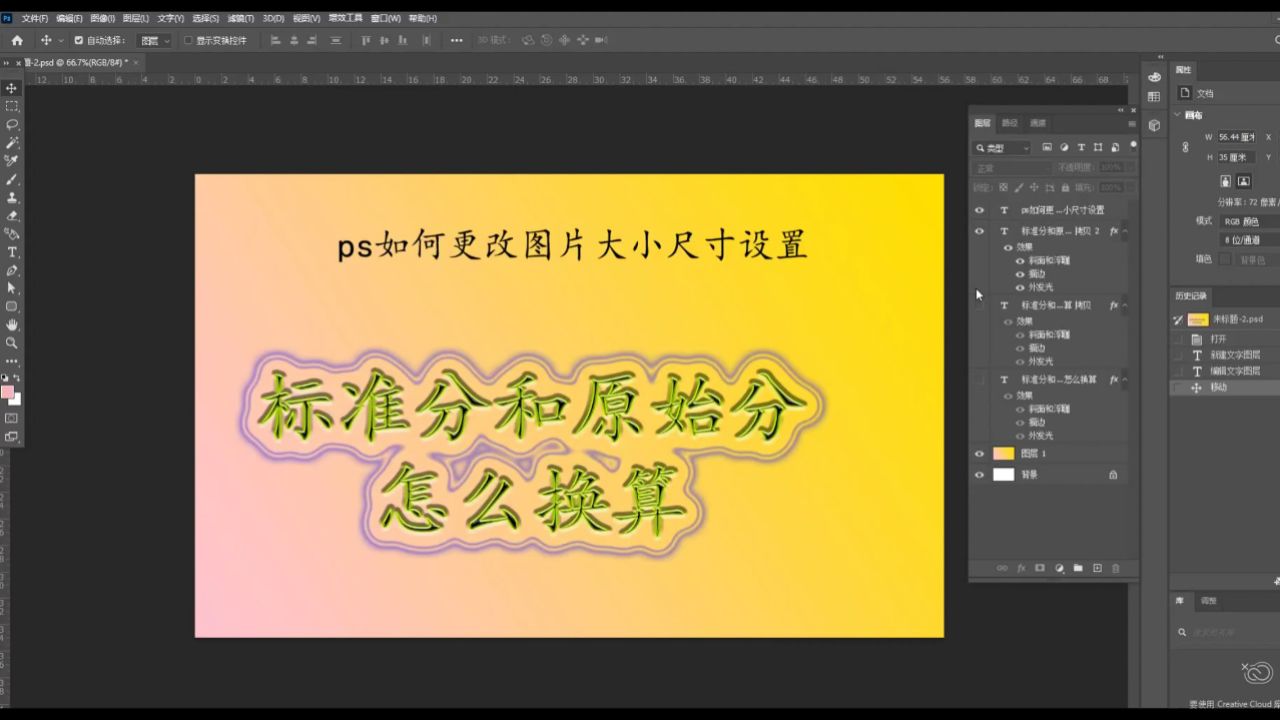Viewport: 1280px width, 720px height.
Task: Open the 类型 layer filter dropdown
Action: click(x=1002, y=147)
